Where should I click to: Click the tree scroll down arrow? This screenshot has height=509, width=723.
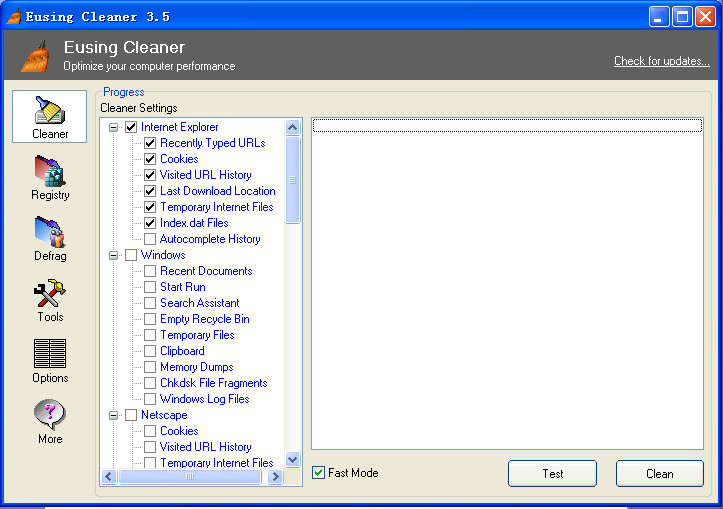(292, 460)
